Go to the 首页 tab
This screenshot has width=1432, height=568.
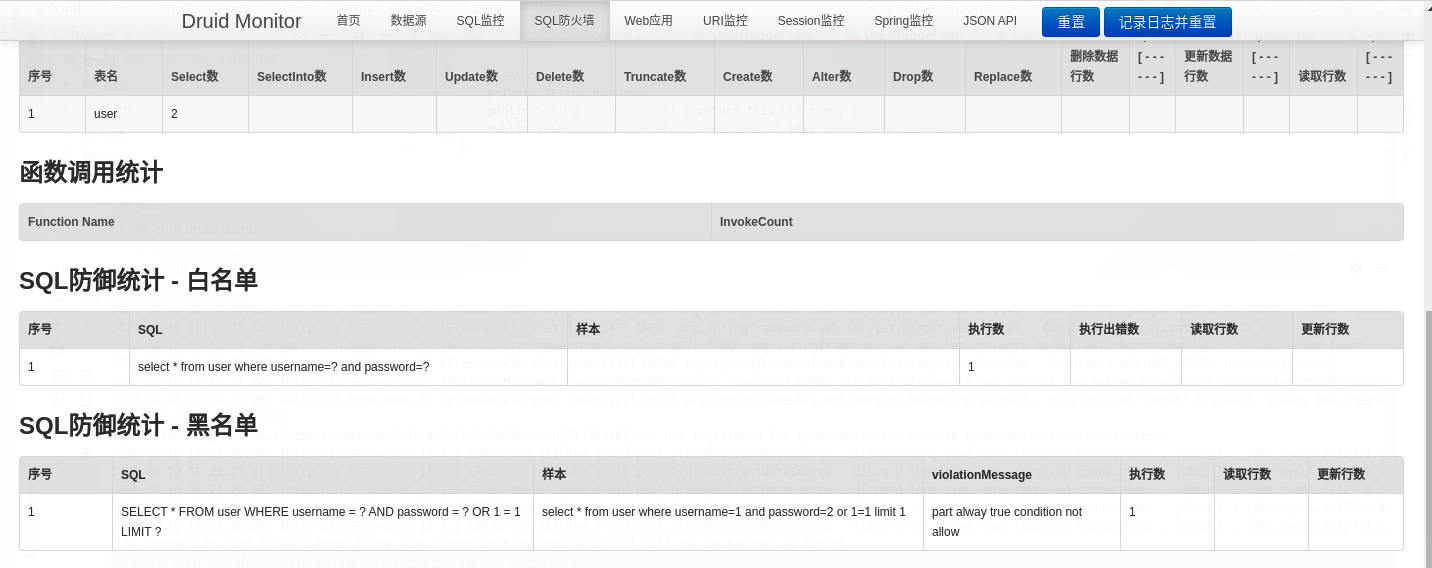[x=349, y=20]
